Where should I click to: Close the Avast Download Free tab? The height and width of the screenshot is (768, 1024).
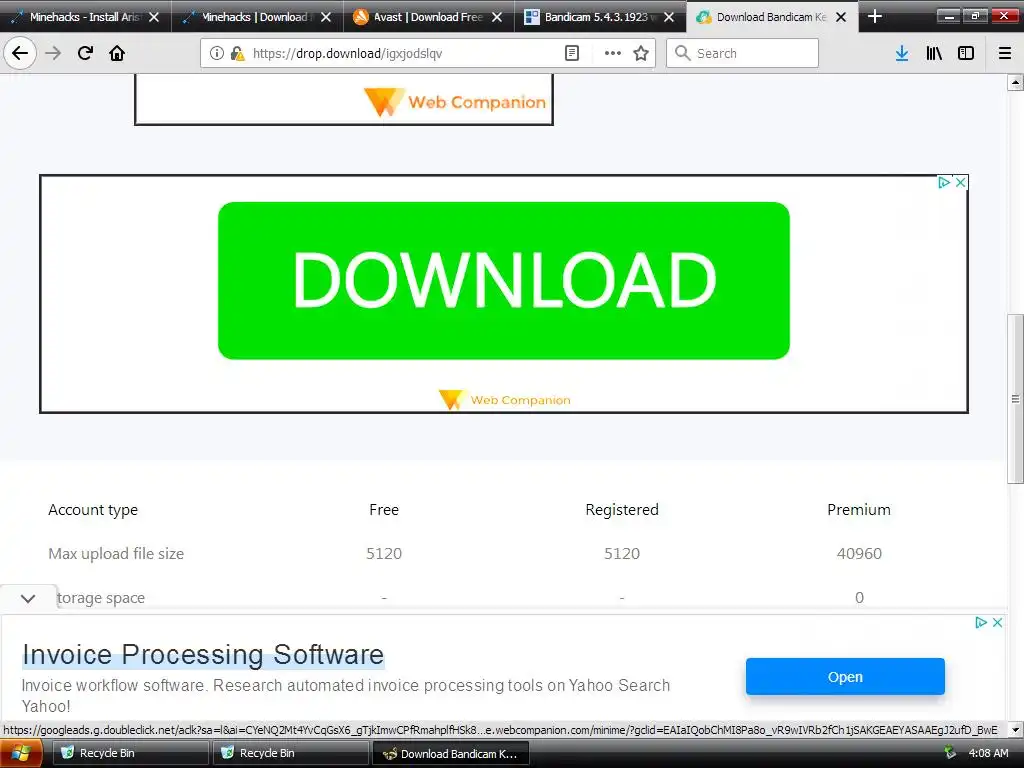[x=497, y=17]
